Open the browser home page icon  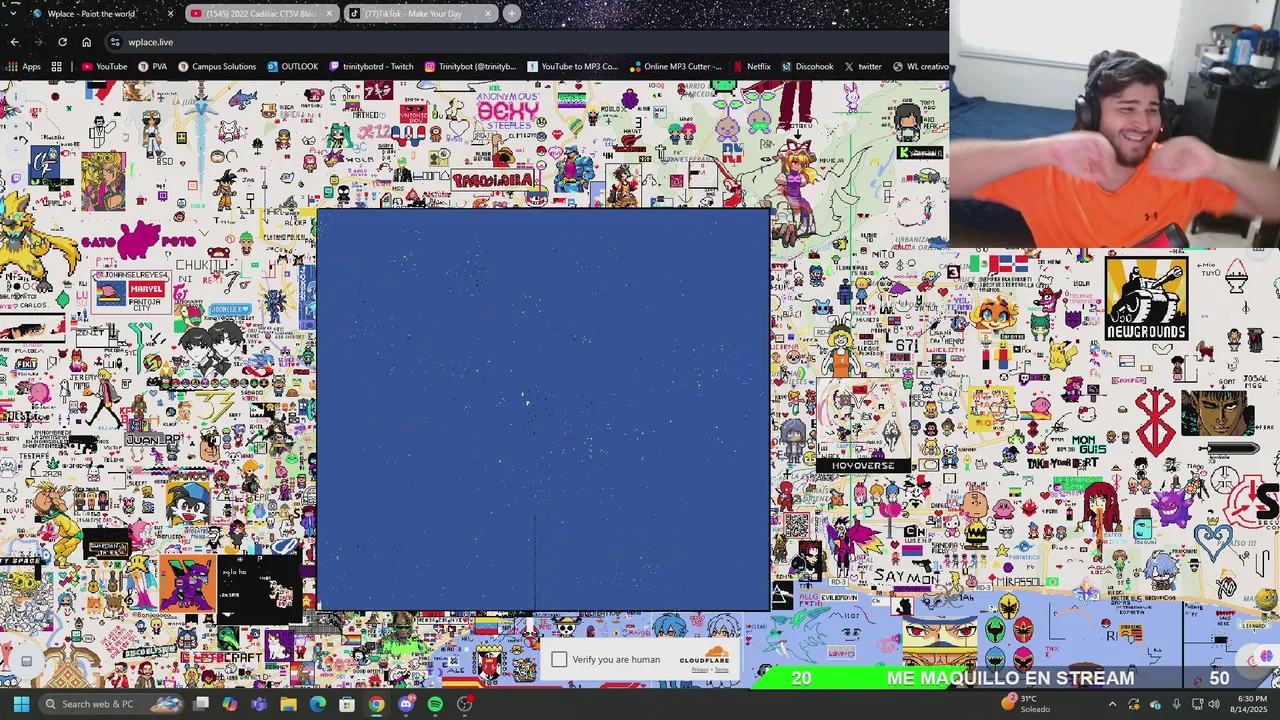click(x=86, y=42)
